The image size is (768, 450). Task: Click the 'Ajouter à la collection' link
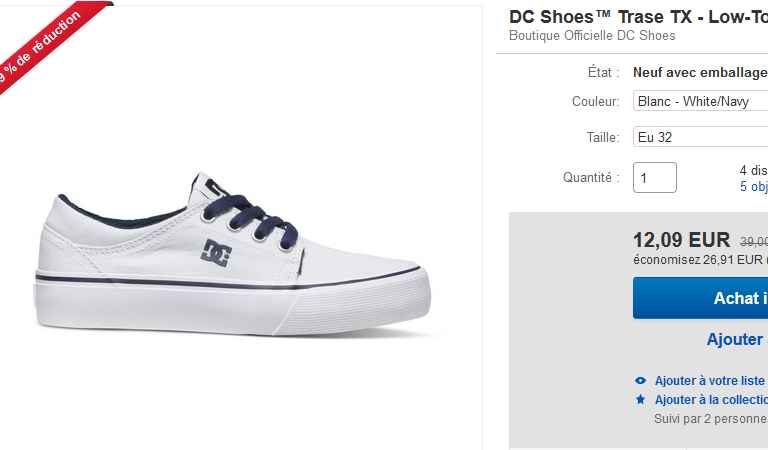pos(710,399)
